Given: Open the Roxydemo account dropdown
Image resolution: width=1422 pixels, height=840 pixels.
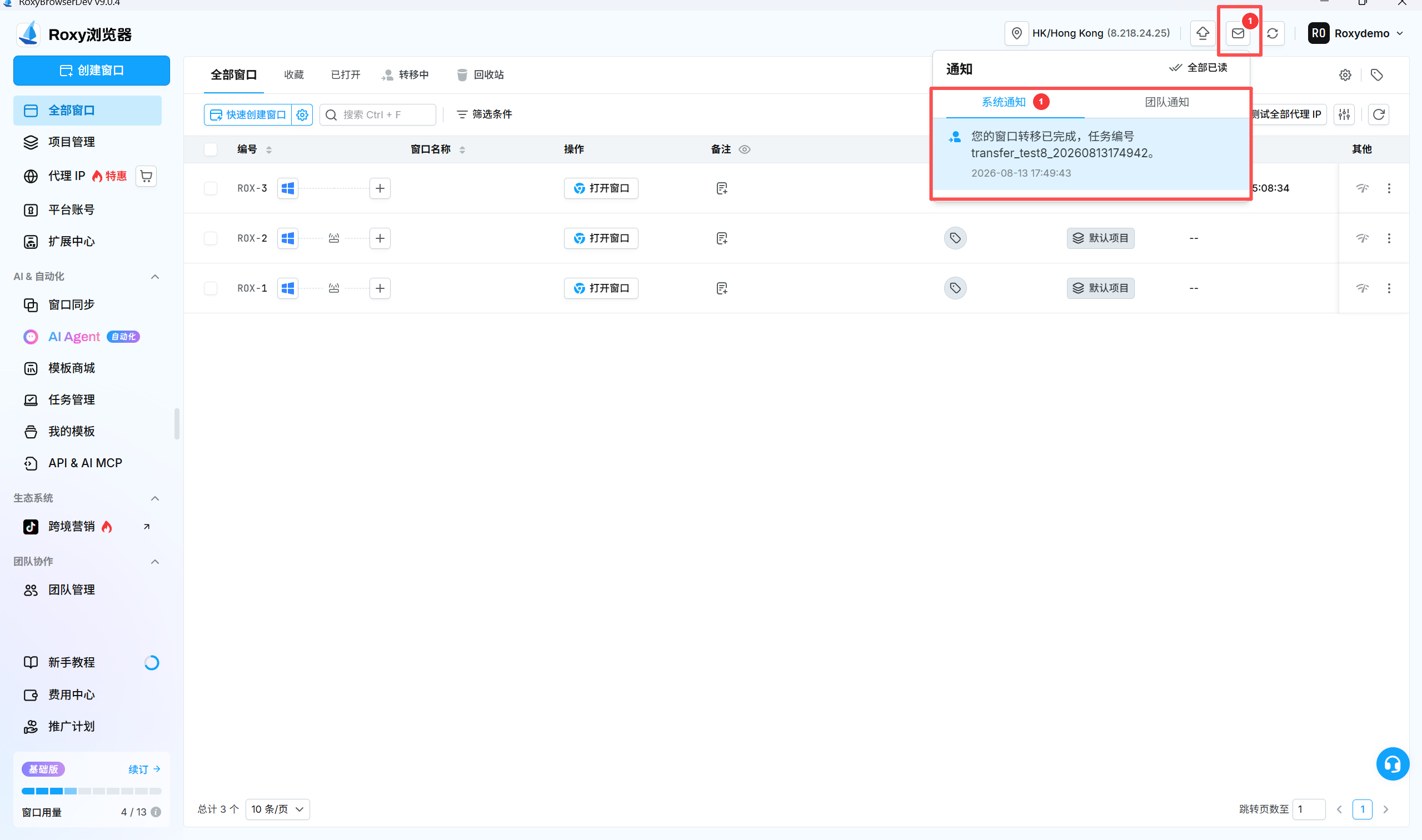Looking at the screenshot, I should click(1357, 33).
